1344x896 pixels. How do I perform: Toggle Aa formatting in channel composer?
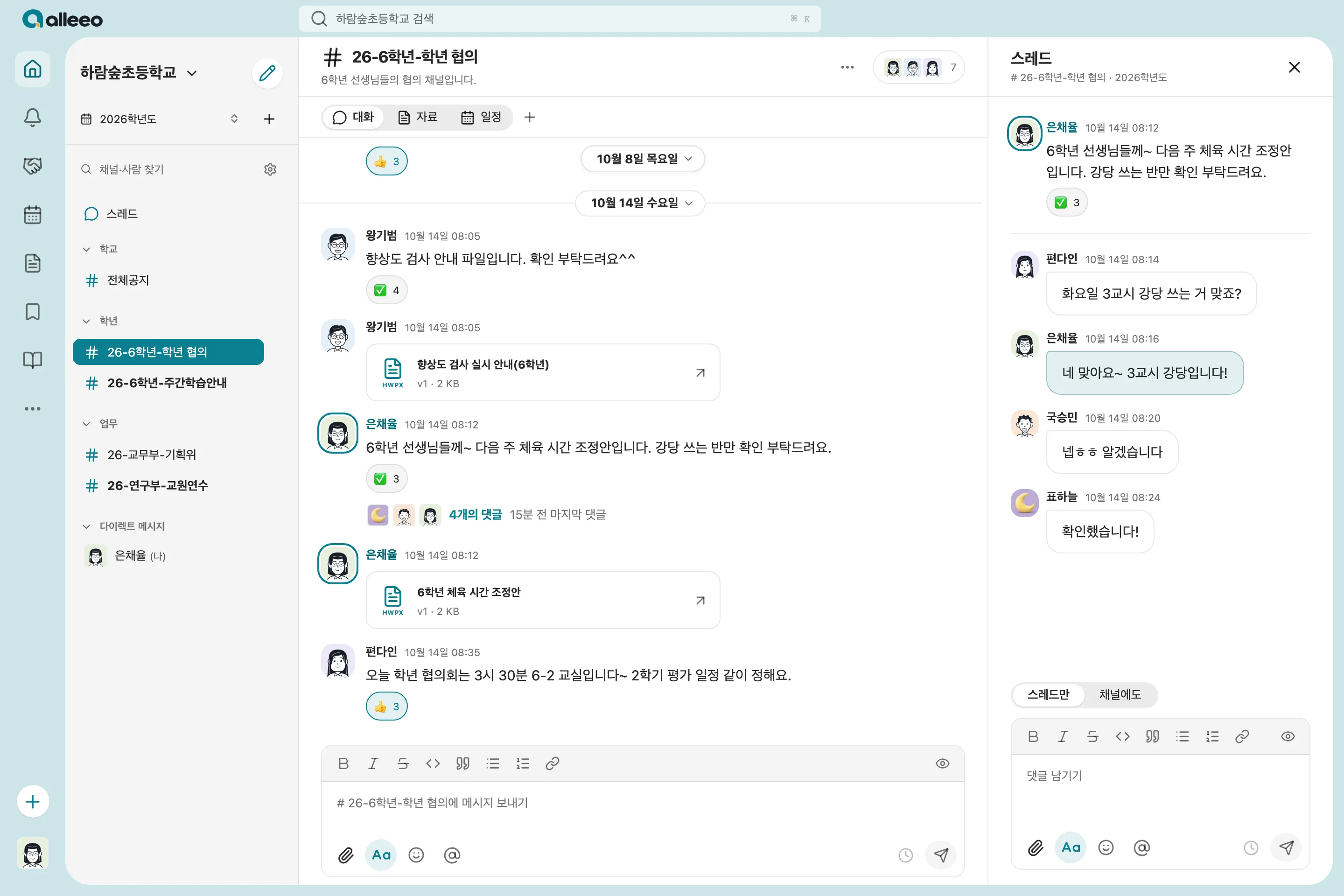coord(381,855)
